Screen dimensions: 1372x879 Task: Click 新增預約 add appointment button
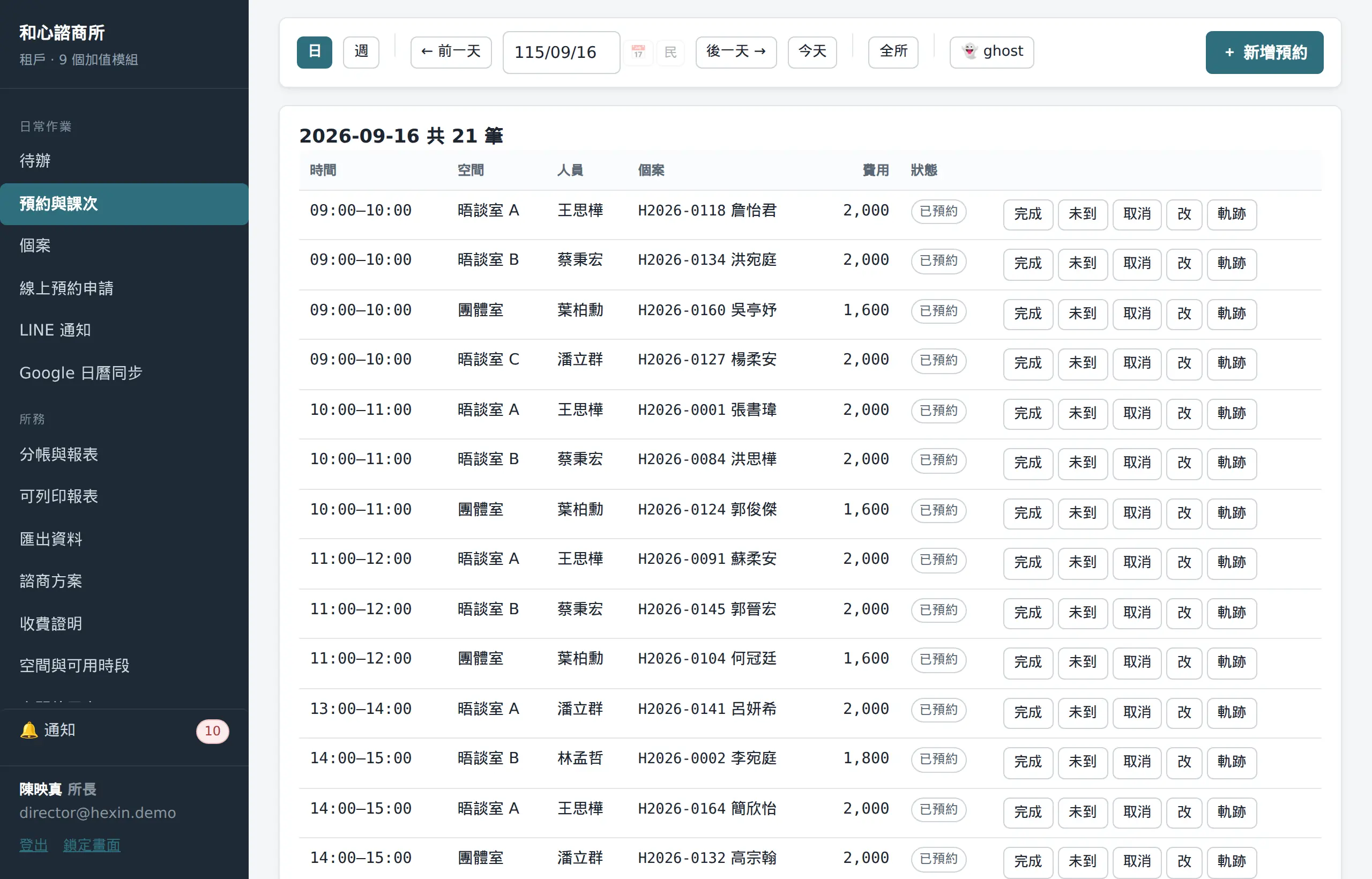1264,53
